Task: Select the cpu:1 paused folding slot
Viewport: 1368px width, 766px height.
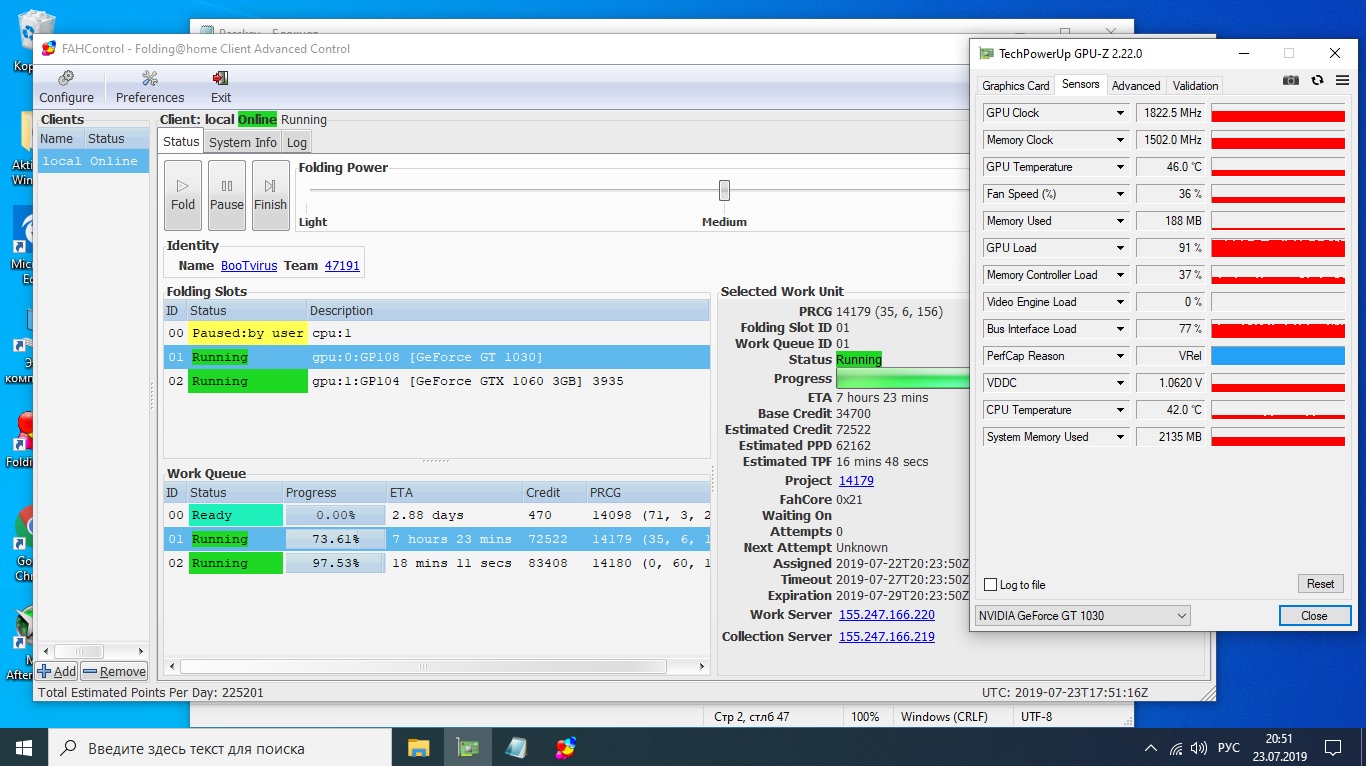Action: (x=437, y=333)
